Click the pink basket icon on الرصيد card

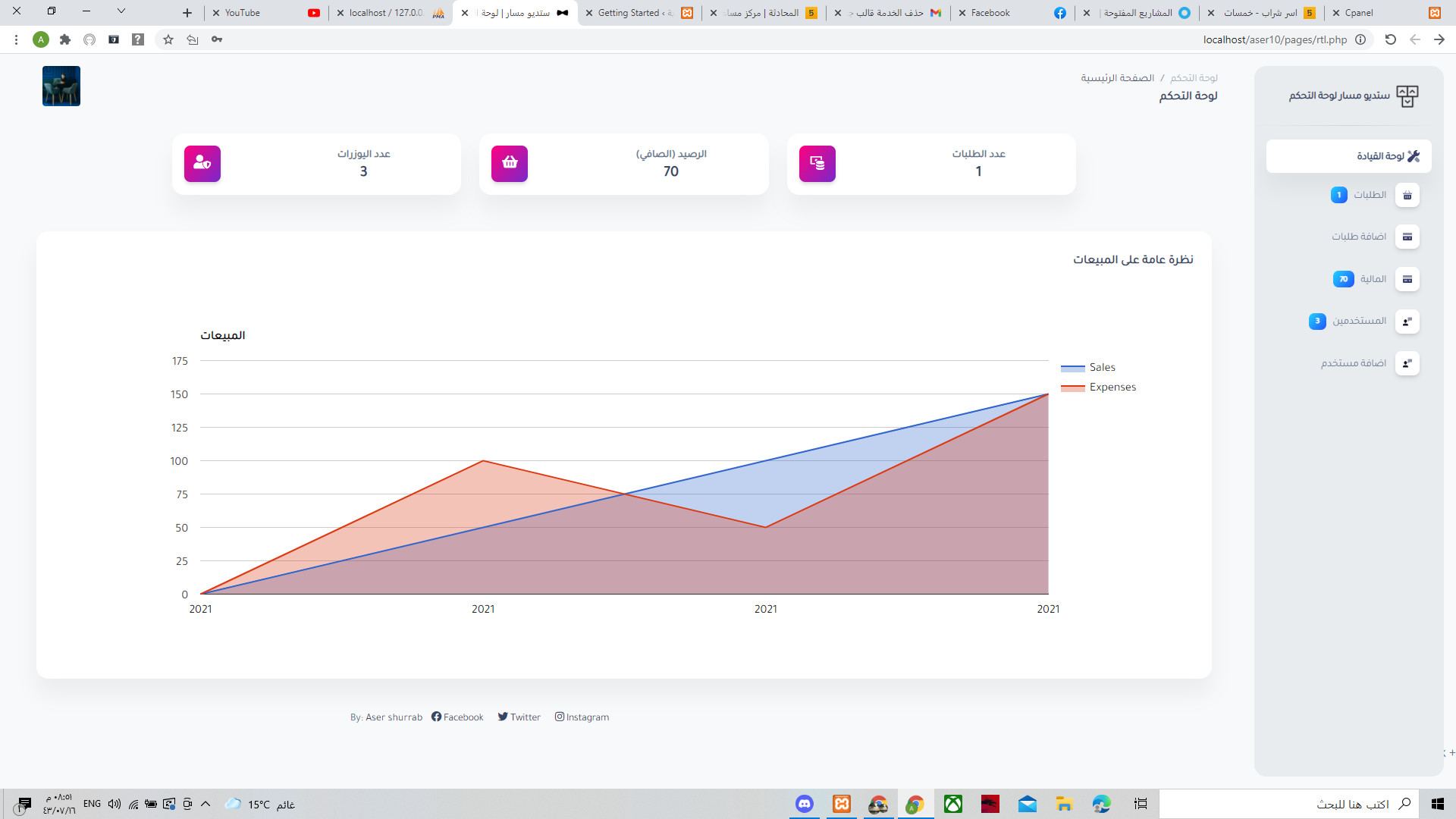click(509, 163)
